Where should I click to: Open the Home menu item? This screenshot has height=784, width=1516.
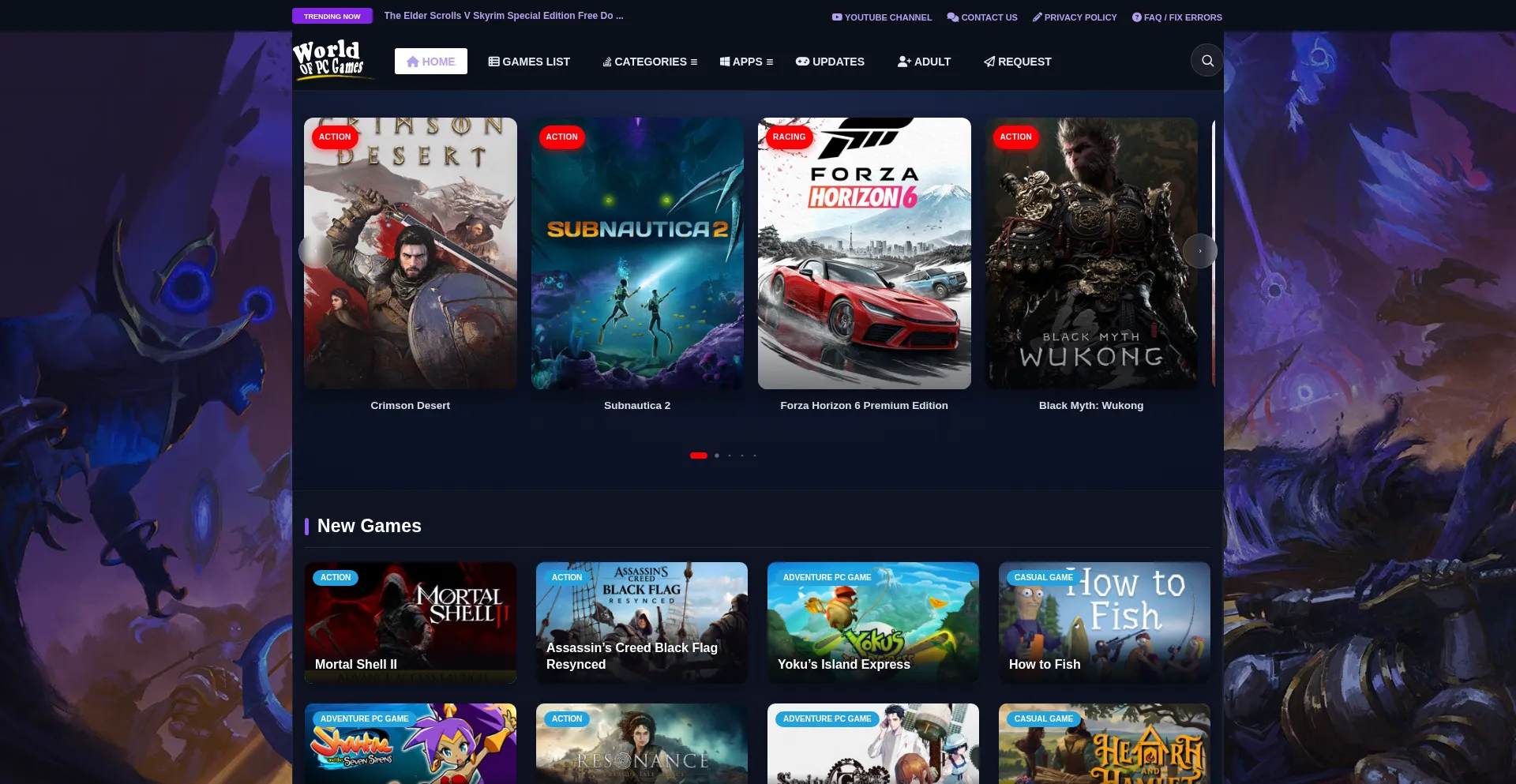tap(431, 62)
